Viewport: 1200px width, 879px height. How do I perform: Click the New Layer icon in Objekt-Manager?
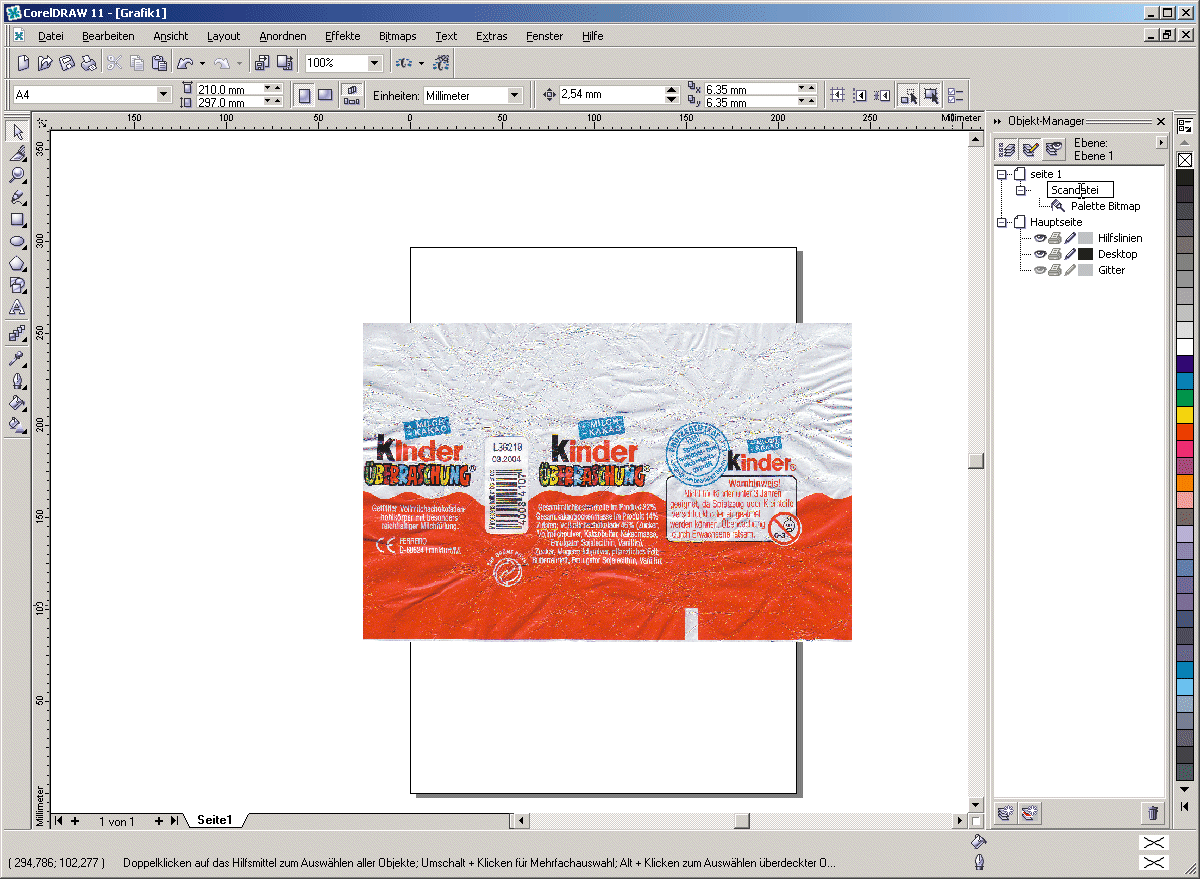pos(1006,813)
